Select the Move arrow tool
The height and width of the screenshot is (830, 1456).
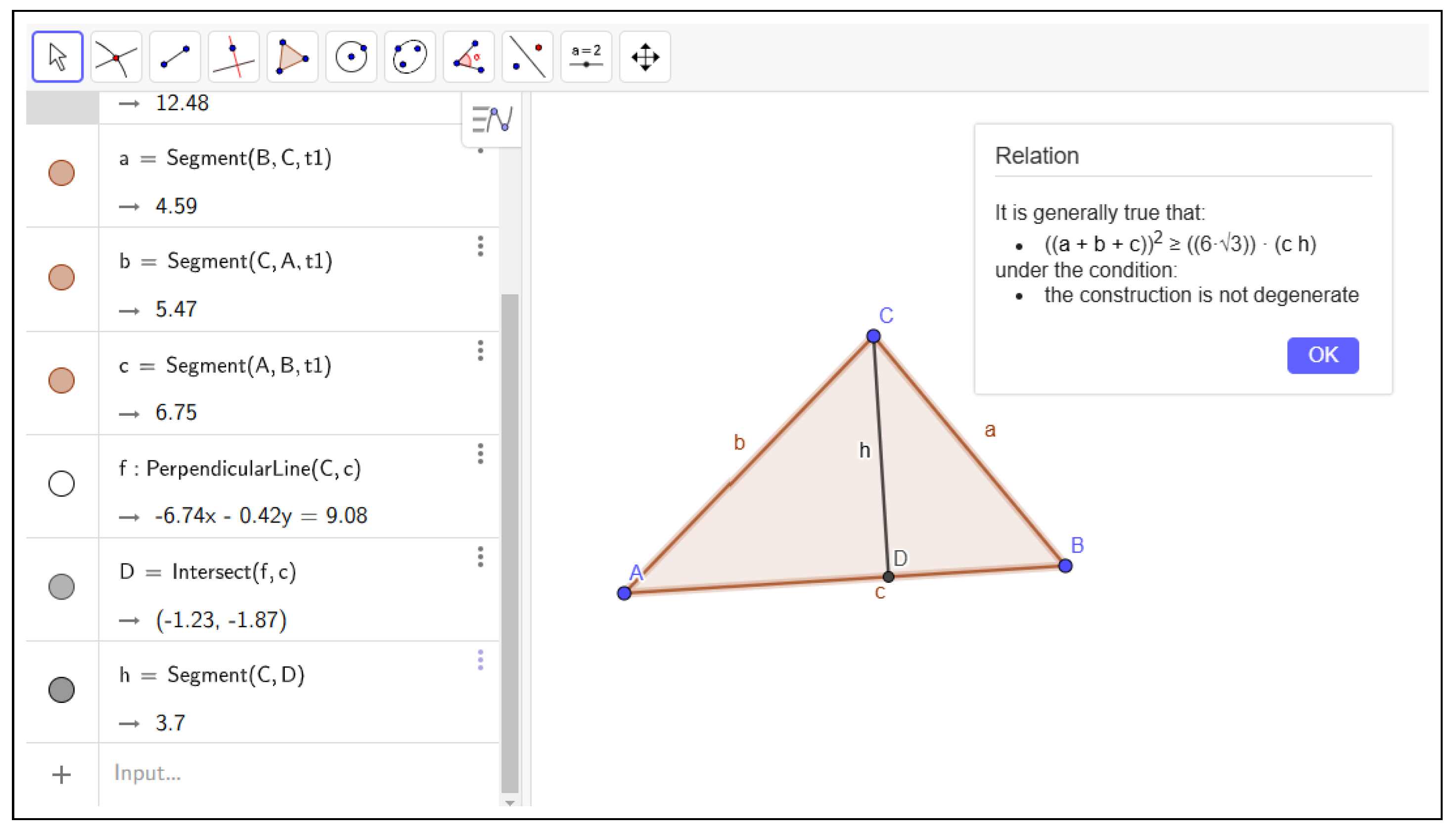click(57, 57)
